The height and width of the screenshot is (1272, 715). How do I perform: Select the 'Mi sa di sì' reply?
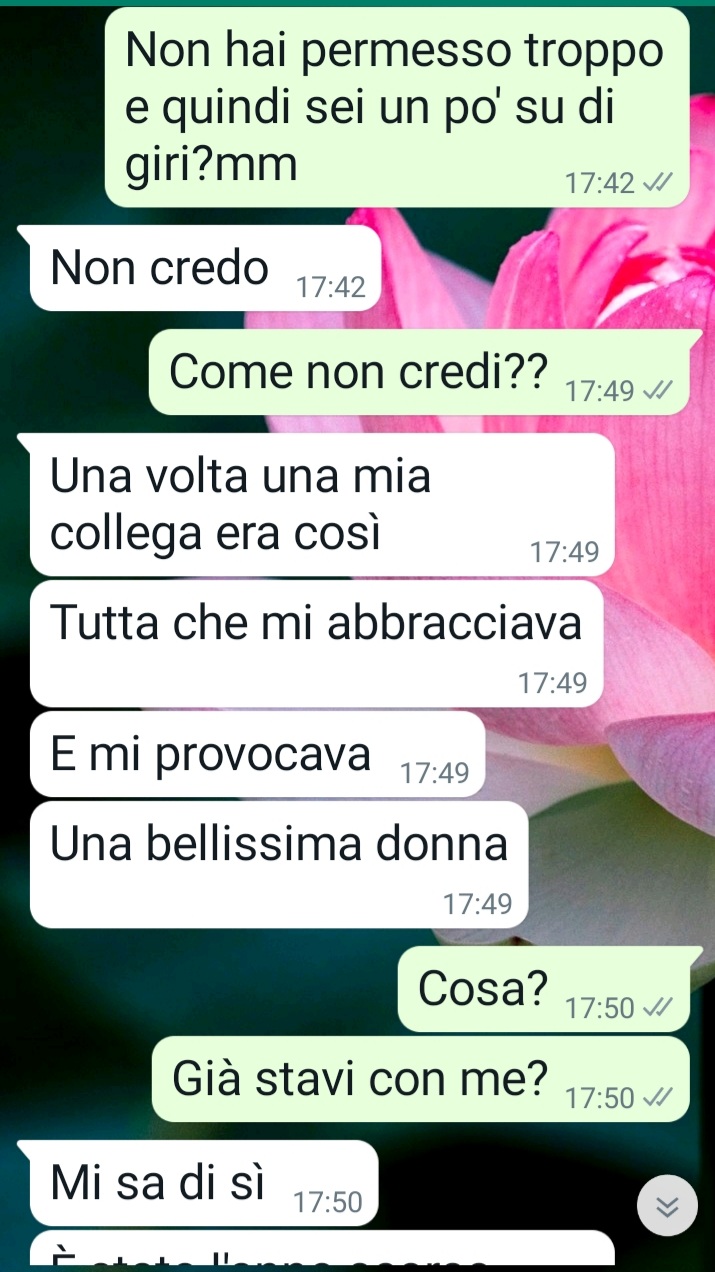point(204,1183)
